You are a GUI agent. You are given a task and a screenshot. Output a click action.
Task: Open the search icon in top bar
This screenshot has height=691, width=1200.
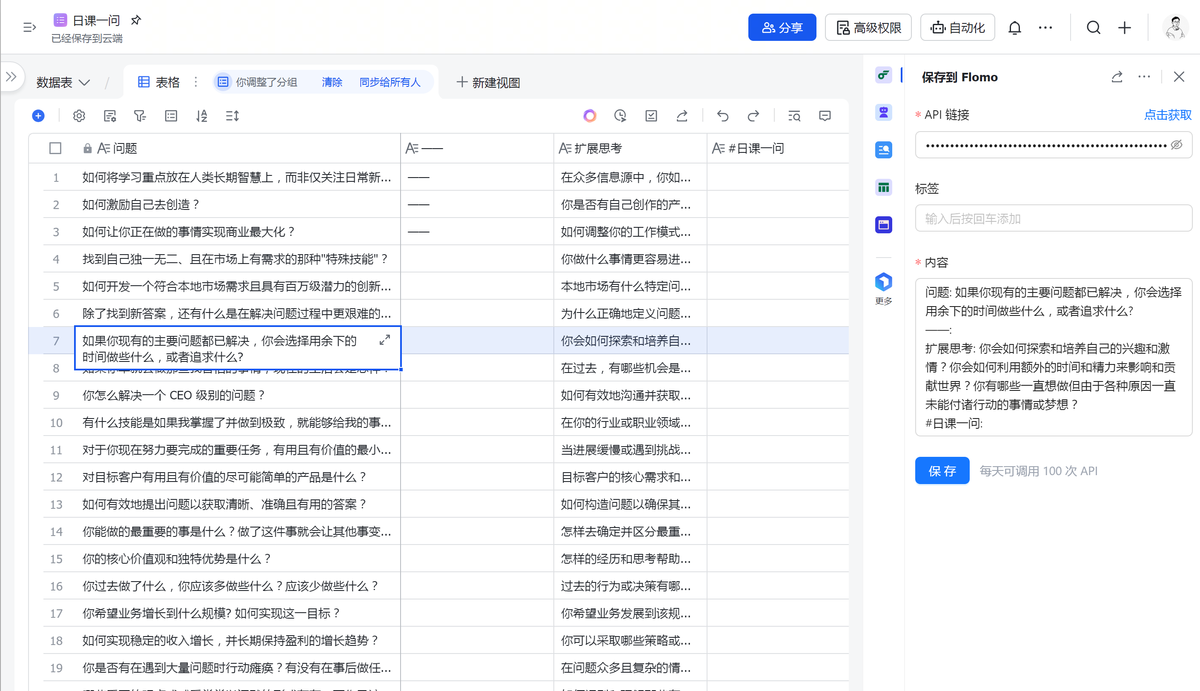(1094, 28)
